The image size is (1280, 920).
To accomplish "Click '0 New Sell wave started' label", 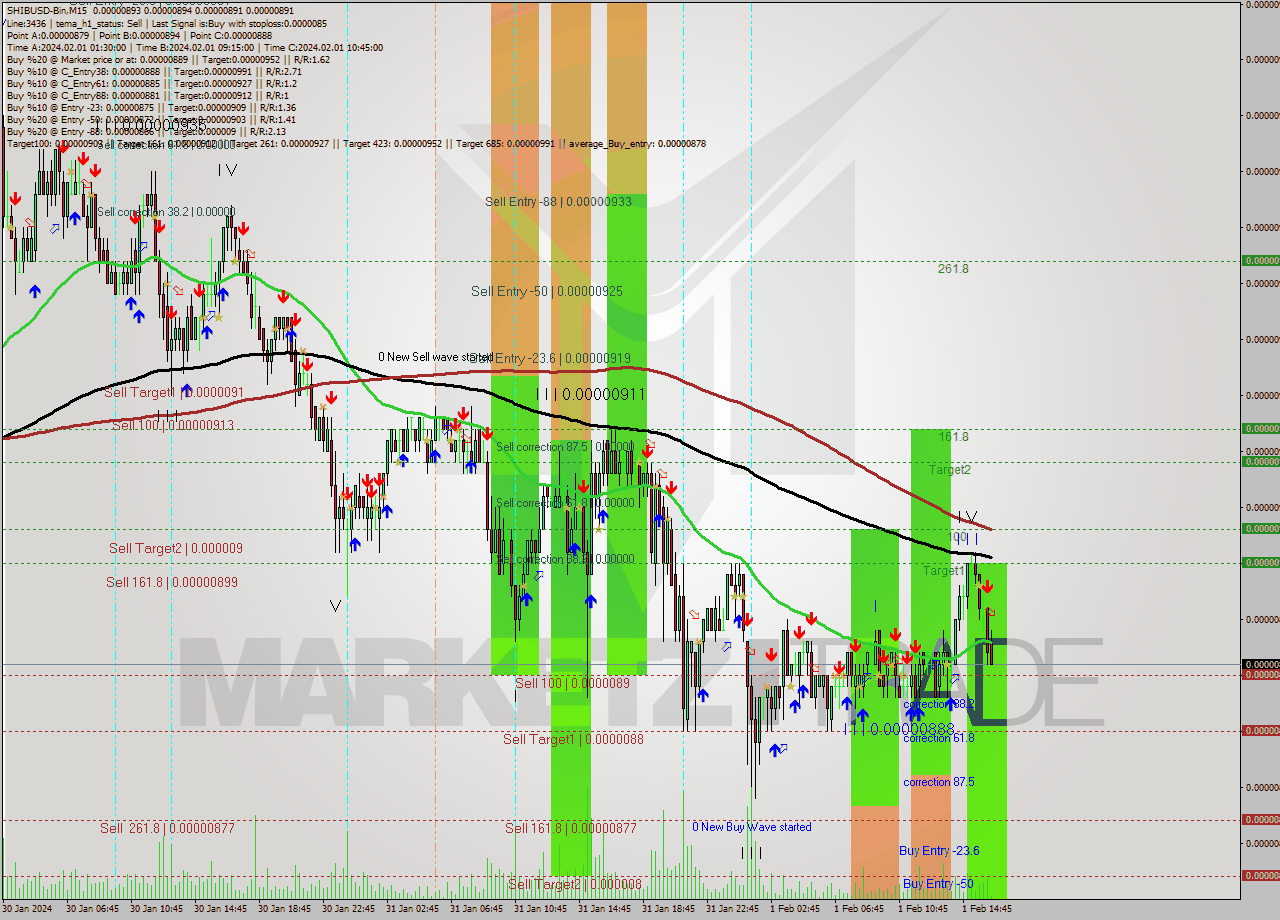I will coord(435,356).
